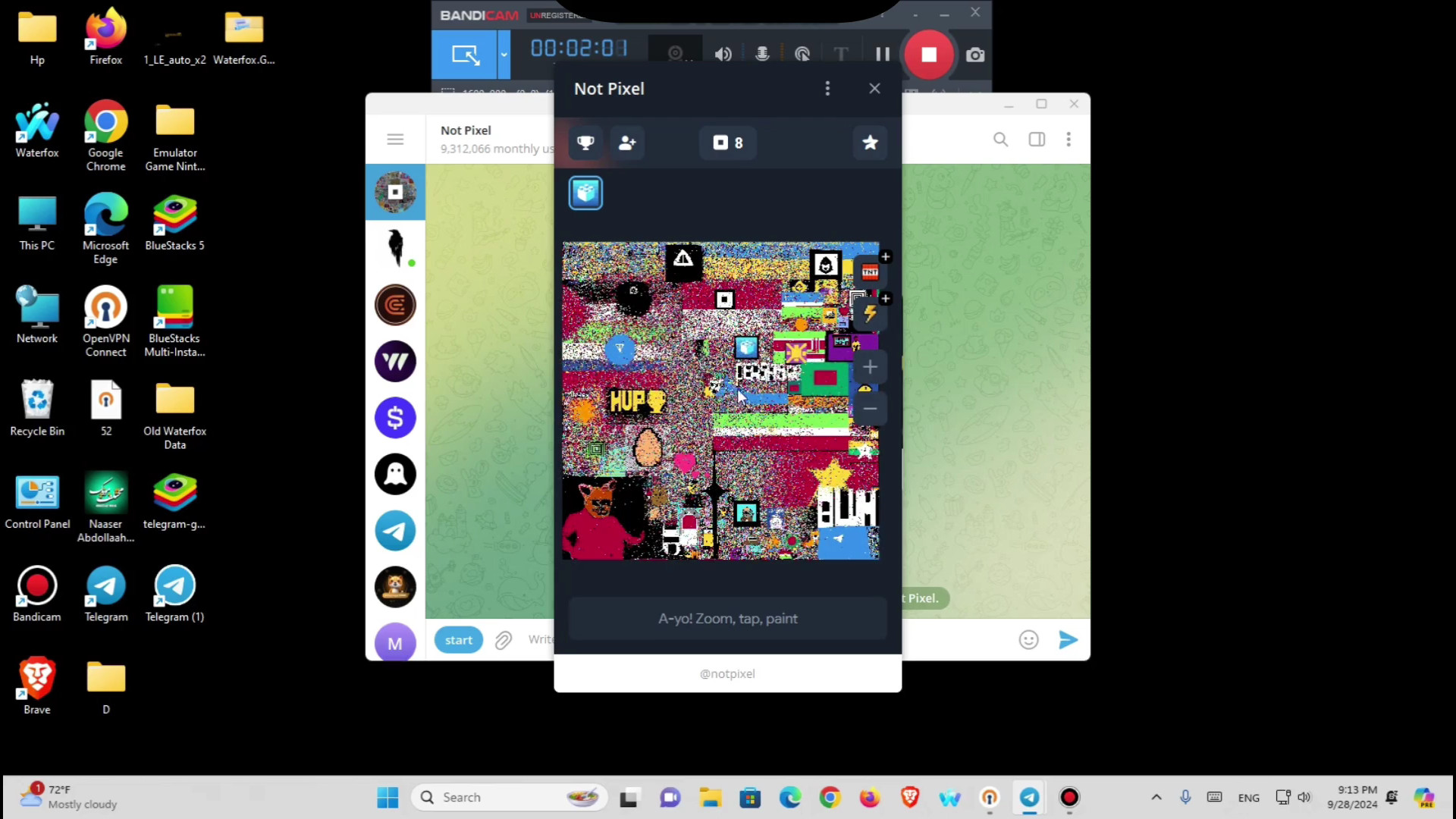Open the ENG language switcher
The height and width of the screenshot is (819, 1456).
1248,798
